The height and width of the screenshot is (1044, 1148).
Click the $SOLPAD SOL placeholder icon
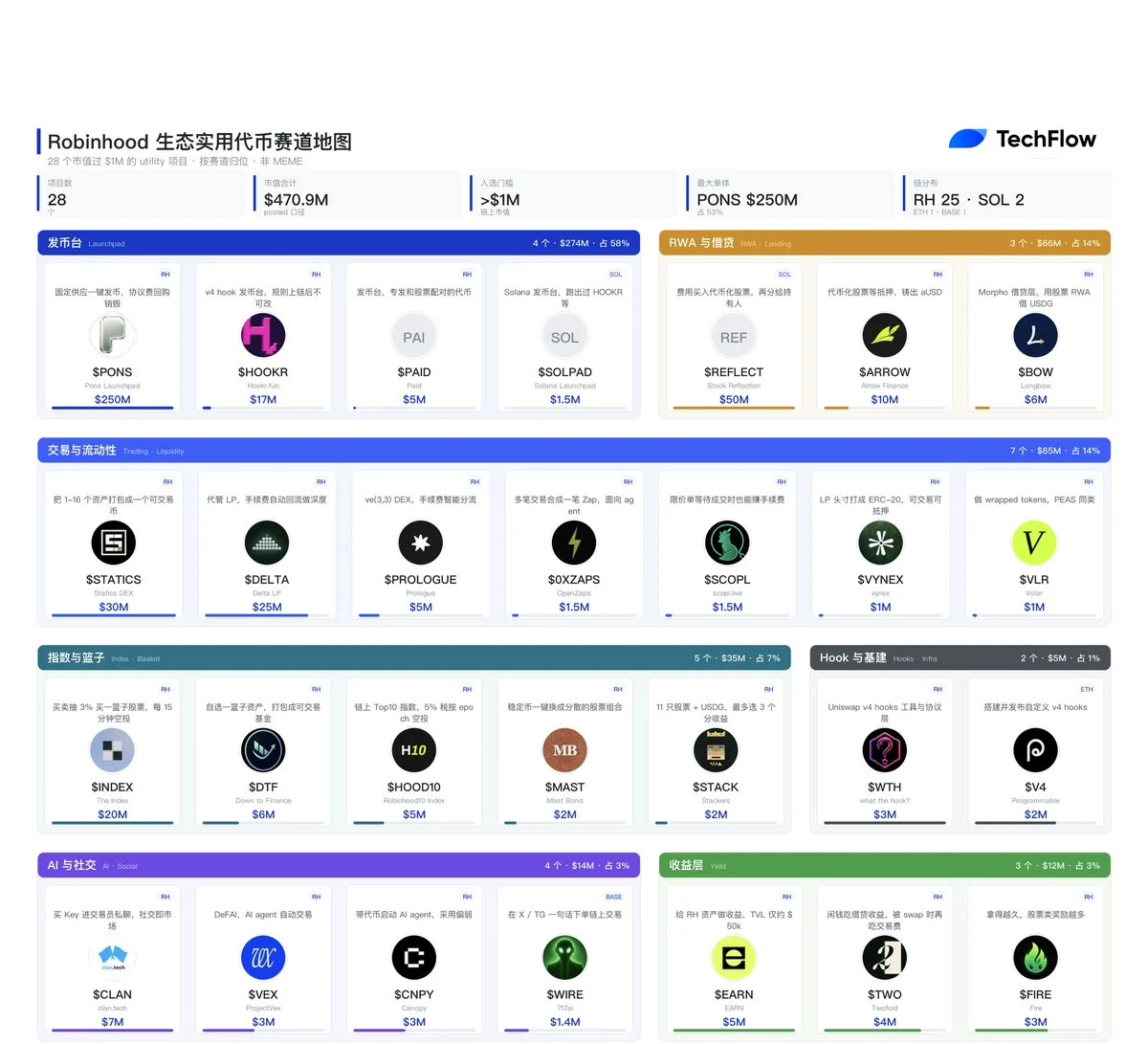click(x=564, y=337)
